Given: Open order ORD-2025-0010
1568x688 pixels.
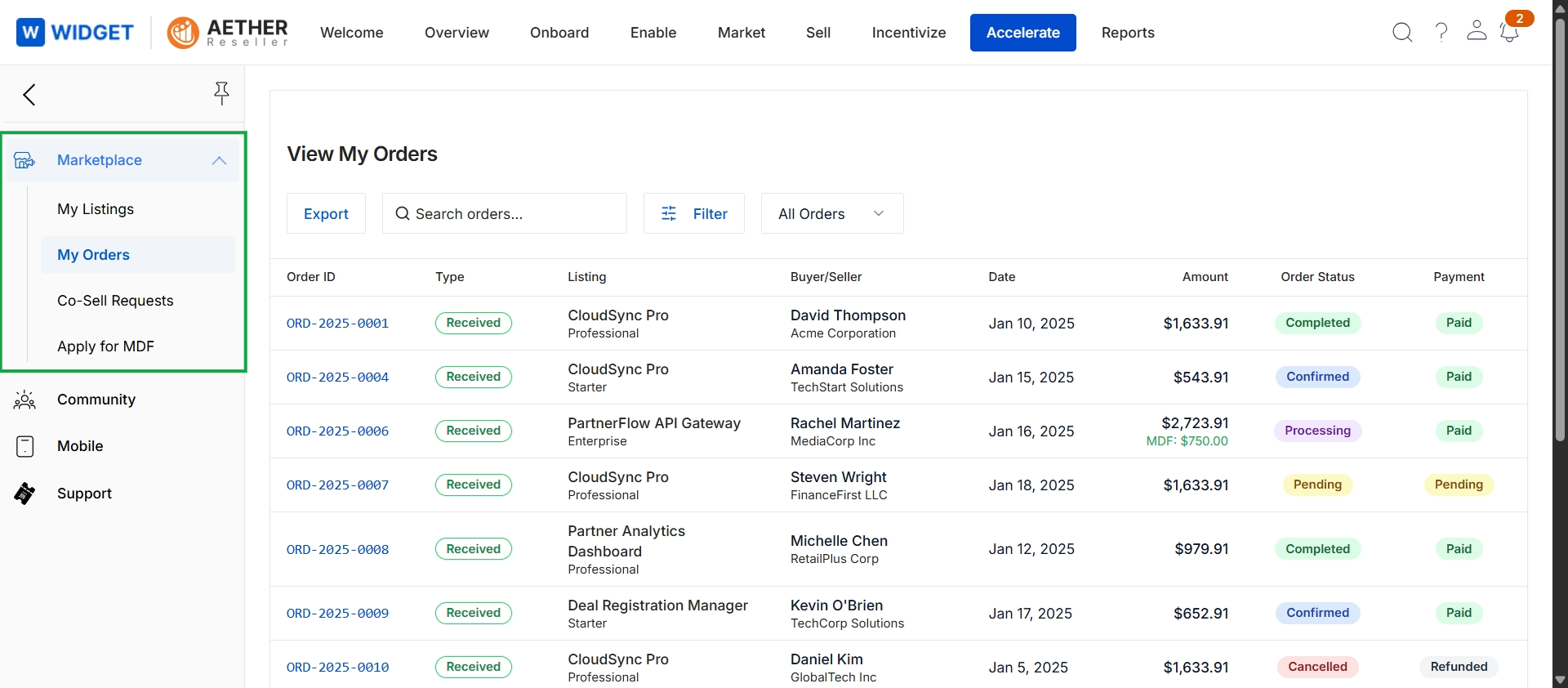Looking at the screenshot, I should pyautogui.click(x=337, y=668).
